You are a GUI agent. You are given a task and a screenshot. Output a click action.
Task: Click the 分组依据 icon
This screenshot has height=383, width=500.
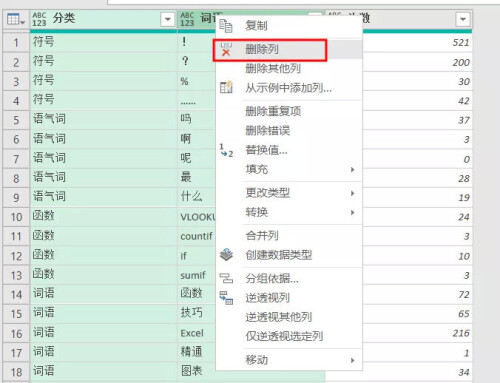(226, 278)
